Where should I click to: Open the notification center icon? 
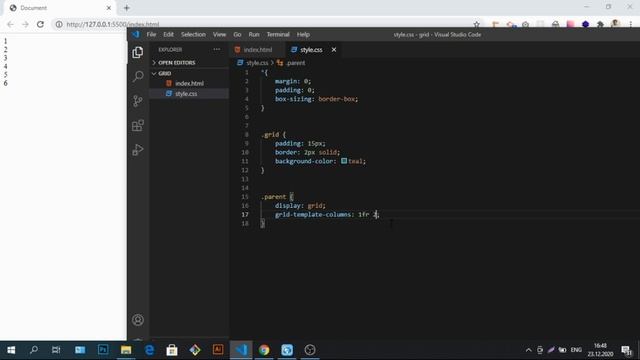626,350
